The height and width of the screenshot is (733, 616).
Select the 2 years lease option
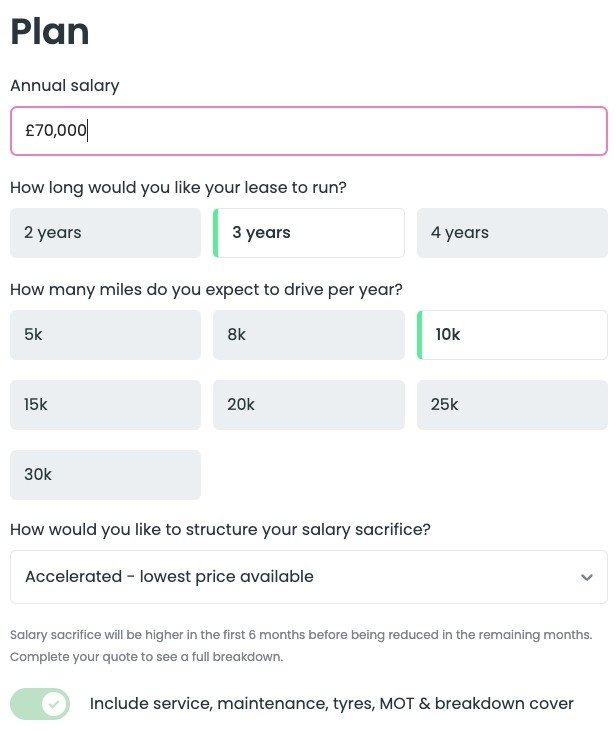click(105, 233)
